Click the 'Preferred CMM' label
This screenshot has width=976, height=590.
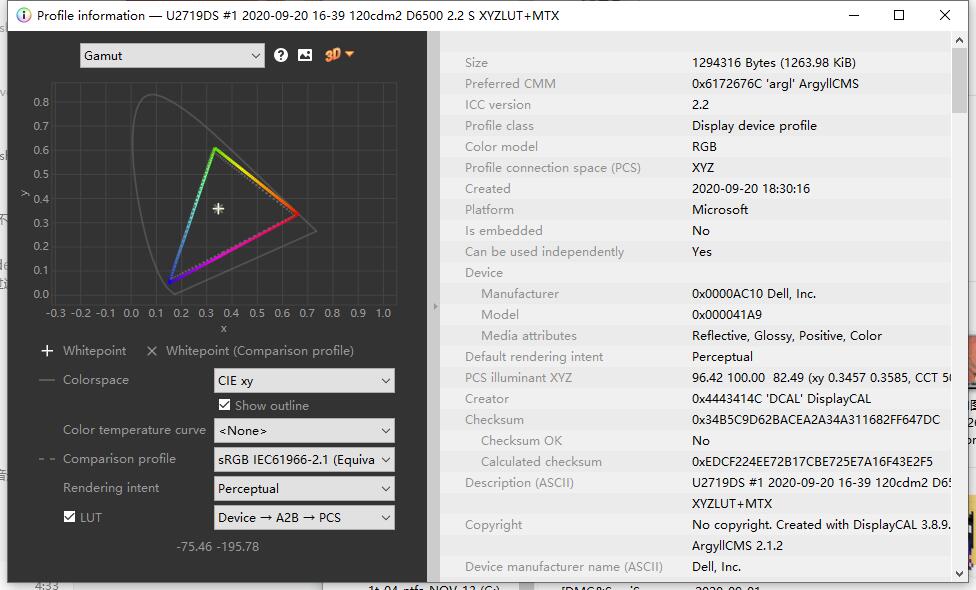(510, 83)
